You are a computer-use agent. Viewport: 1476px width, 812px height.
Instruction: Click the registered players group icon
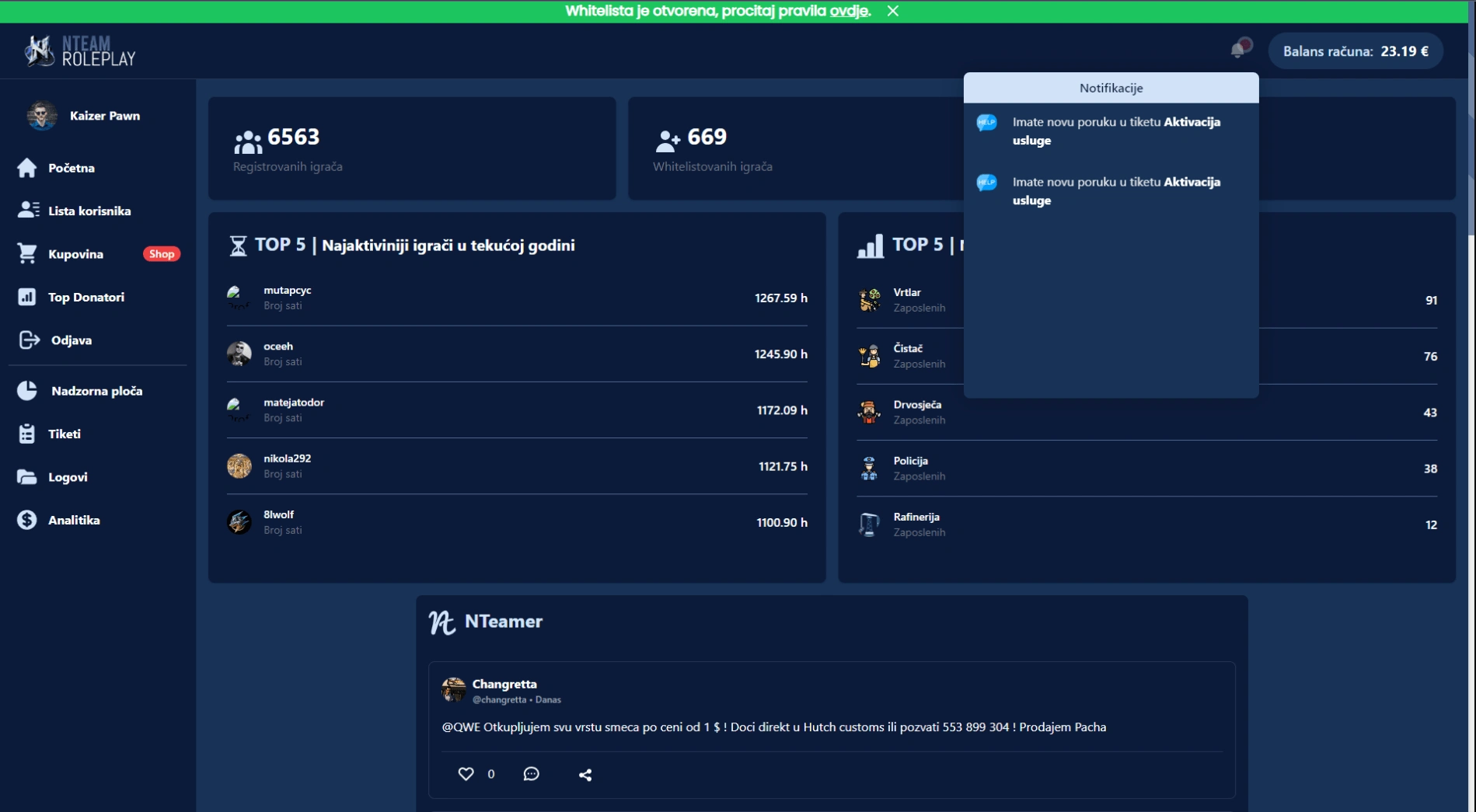[x=248, y=142]
